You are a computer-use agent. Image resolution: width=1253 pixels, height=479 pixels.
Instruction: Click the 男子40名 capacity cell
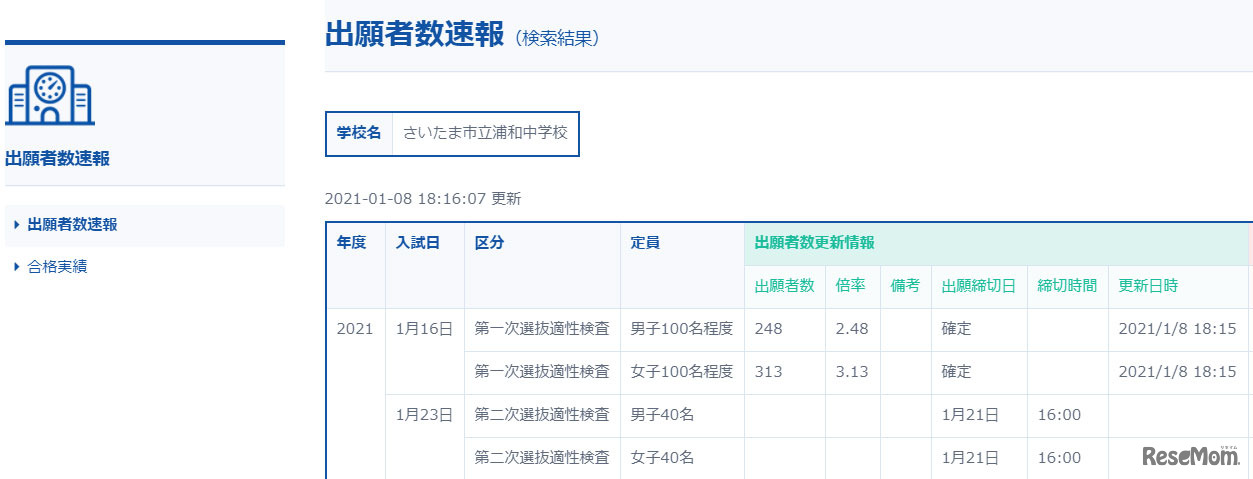coord(662,414)
